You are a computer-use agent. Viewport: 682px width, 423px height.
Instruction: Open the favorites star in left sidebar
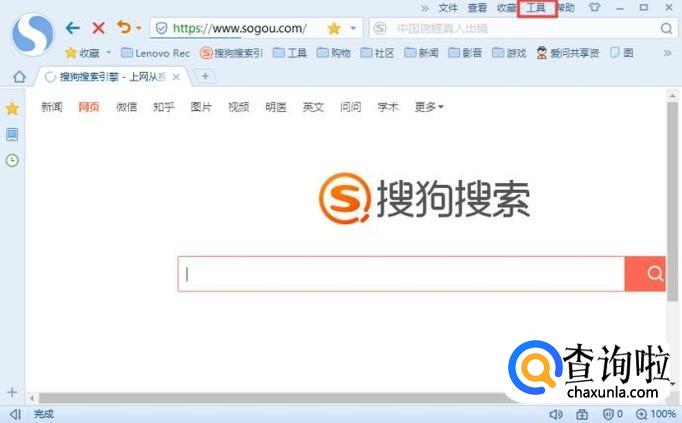point(12,109)
